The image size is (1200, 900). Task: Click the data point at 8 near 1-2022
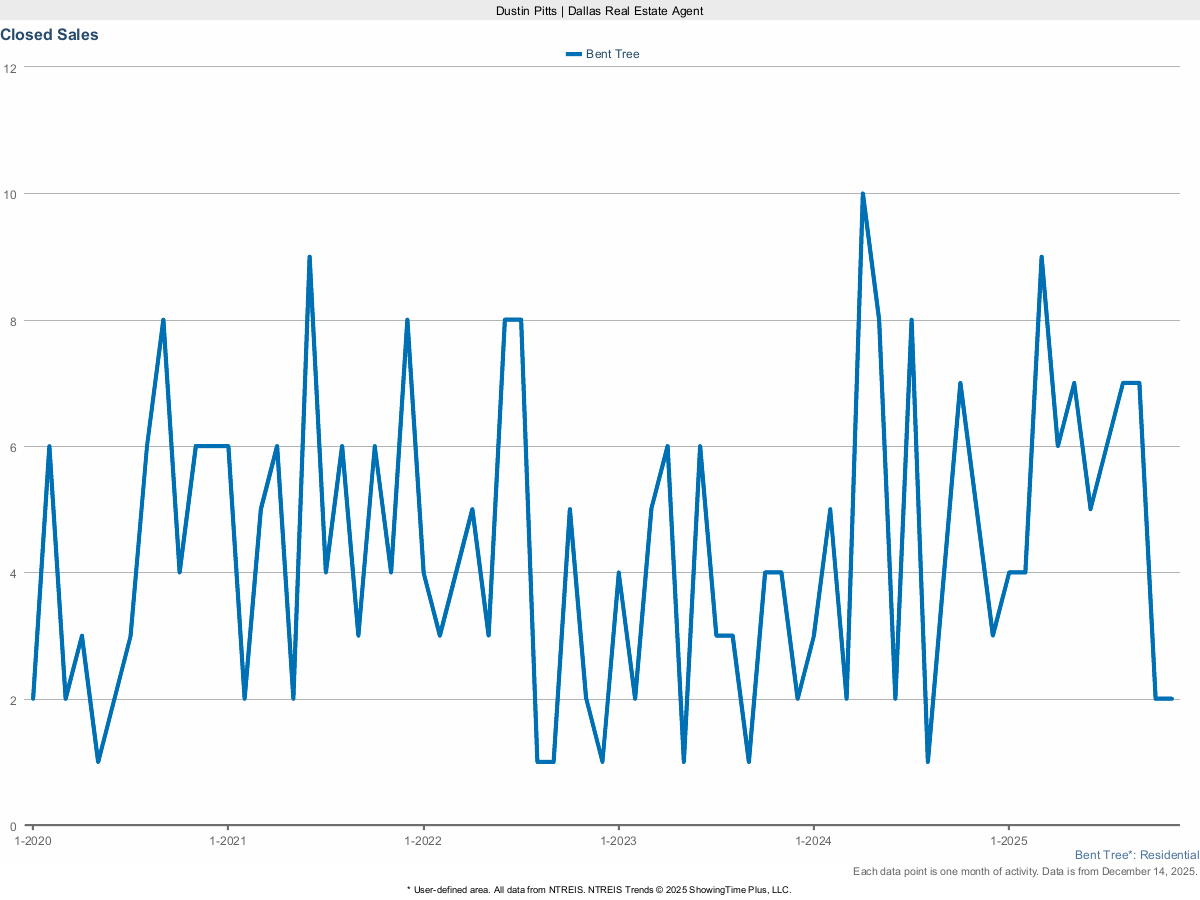406,320
